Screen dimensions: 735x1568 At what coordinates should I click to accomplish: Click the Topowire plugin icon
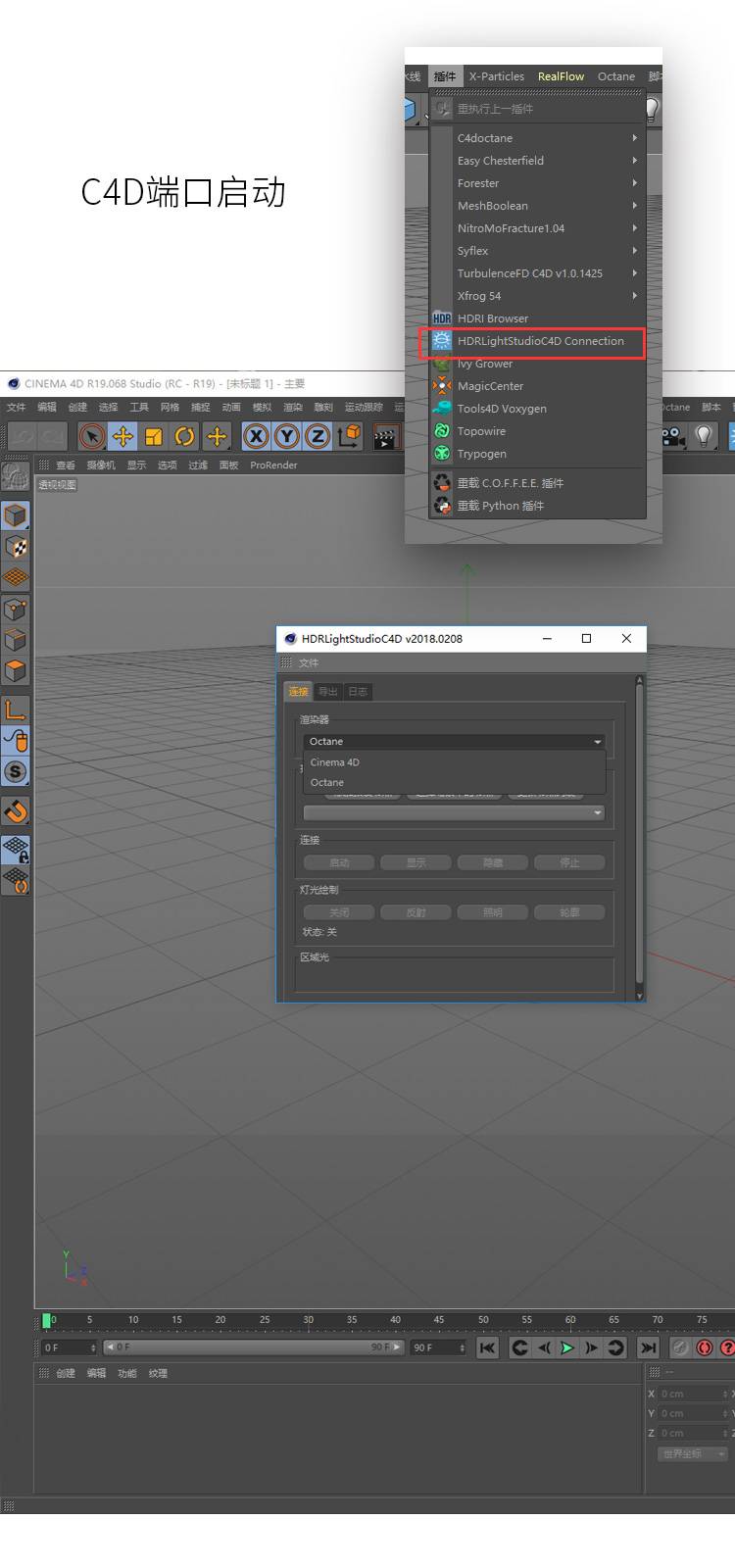pos(442,431)
